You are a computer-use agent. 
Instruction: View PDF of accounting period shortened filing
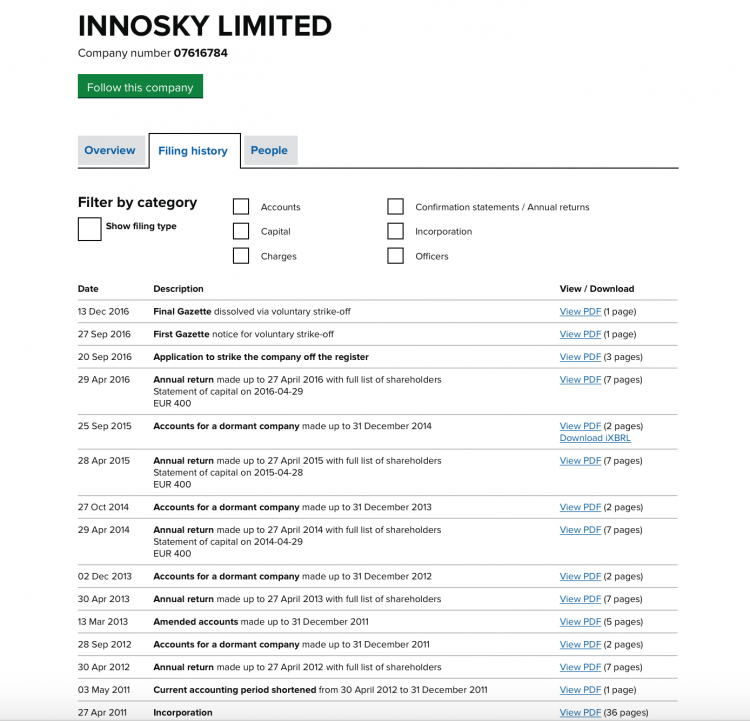(580, 690)
